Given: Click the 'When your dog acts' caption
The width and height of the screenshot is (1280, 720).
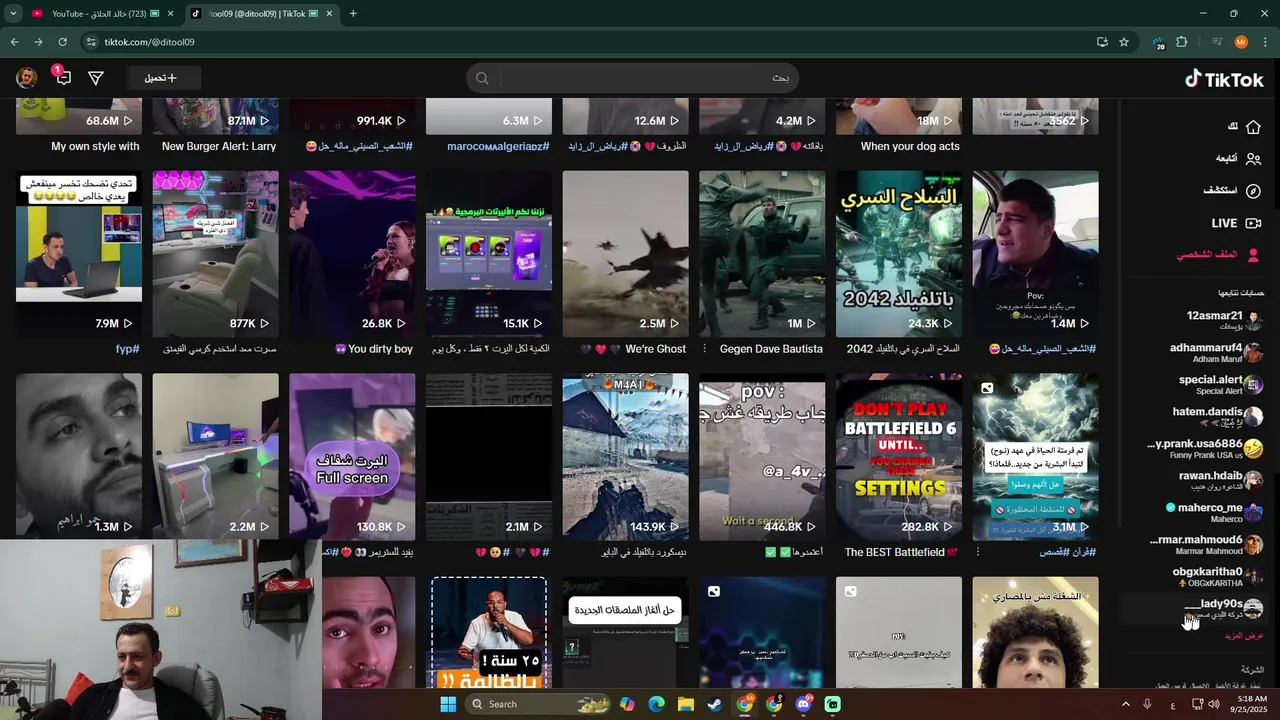Looking at the screenshot, I should (x=910, y=146).
